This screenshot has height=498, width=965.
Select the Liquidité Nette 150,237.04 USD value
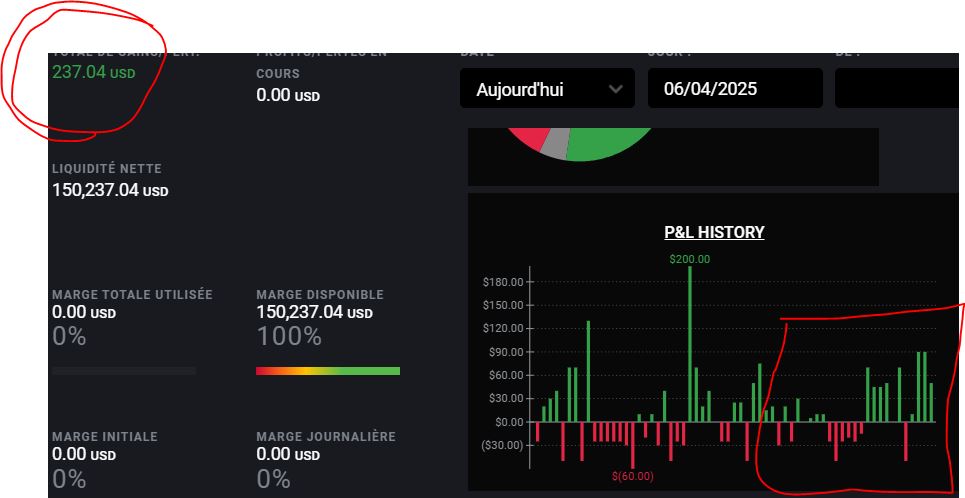(x=110, y=190)
